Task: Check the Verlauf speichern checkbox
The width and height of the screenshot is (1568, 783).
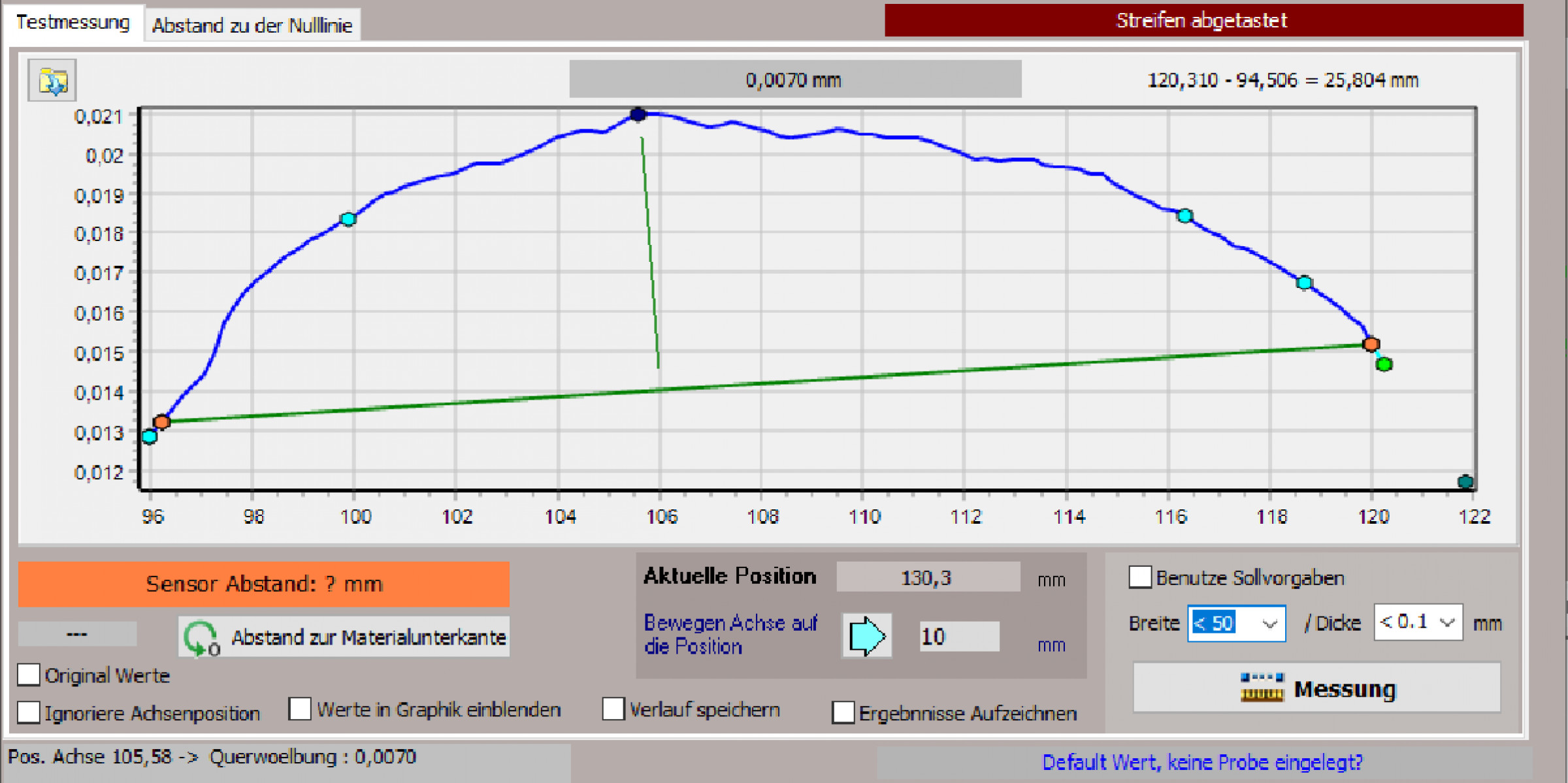Action: pos(613,709)
